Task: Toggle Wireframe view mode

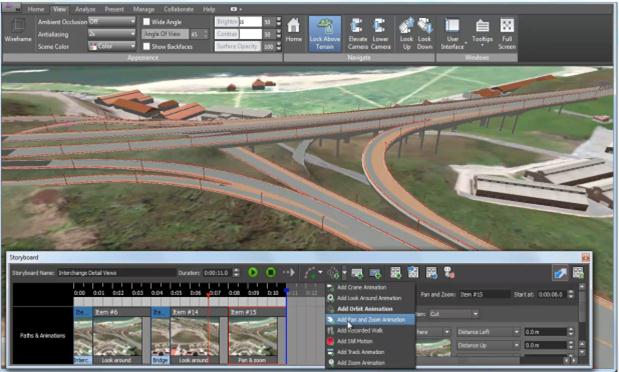Action: pyautogui.click(x=18, y=30)
